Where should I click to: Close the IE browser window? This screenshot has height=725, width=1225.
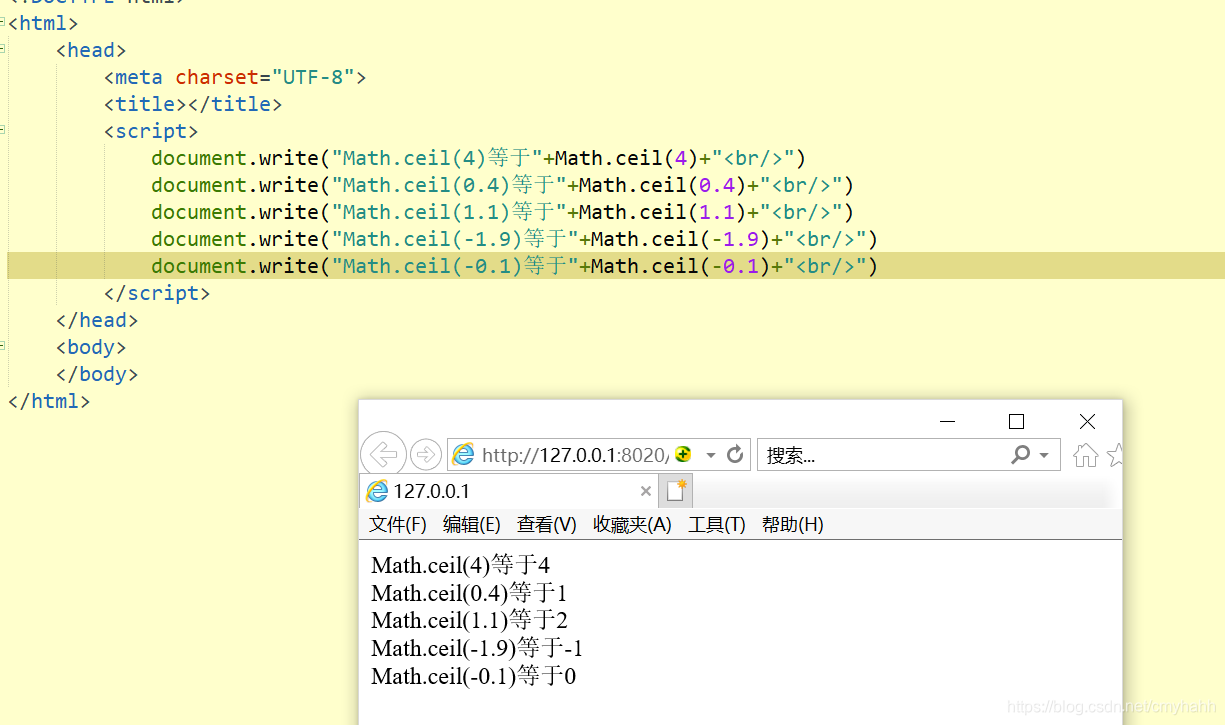pos(1087,421)
